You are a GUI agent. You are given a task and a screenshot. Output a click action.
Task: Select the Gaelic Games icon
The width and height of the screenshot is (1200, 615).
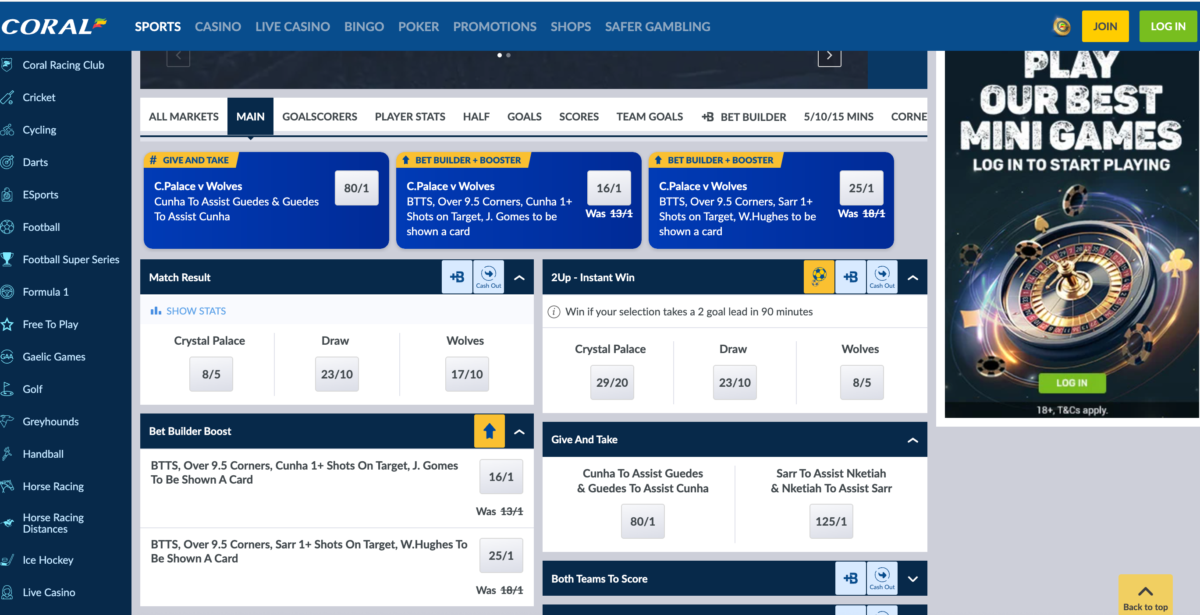[8, 357]
